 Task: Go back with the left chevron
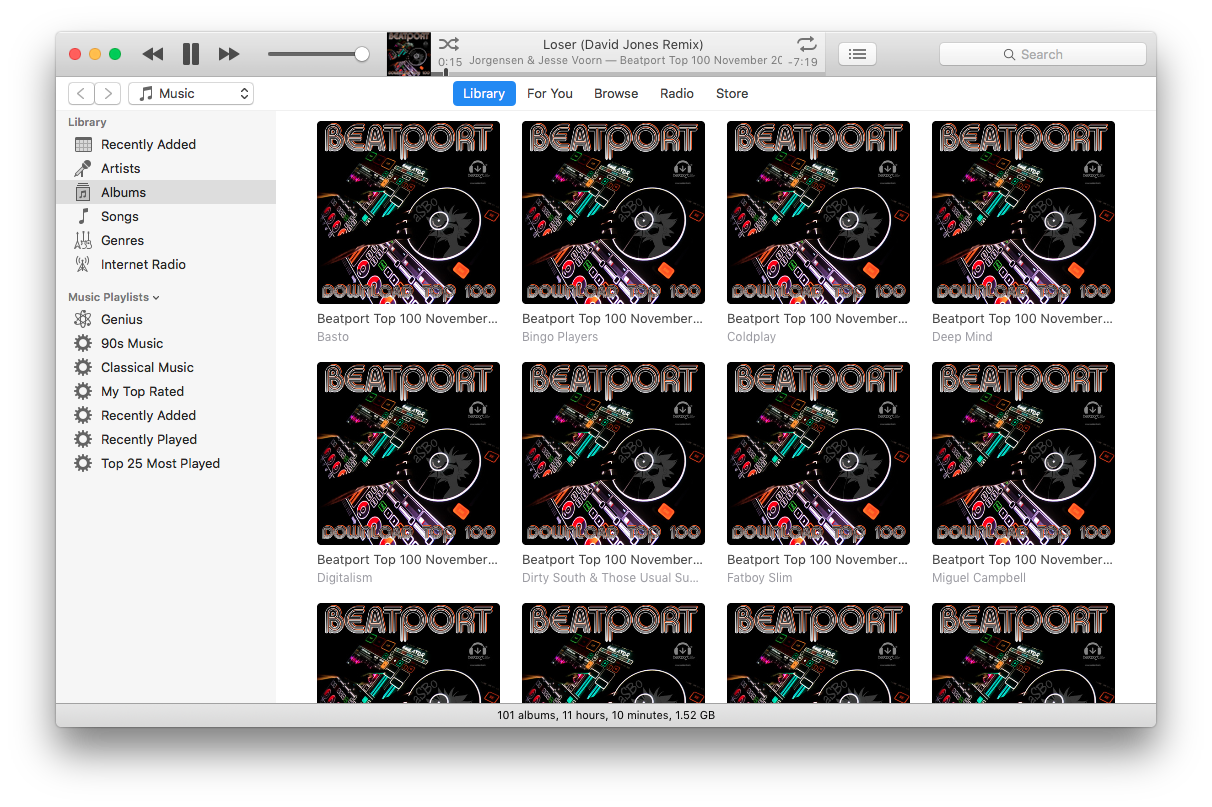[81, 93]
